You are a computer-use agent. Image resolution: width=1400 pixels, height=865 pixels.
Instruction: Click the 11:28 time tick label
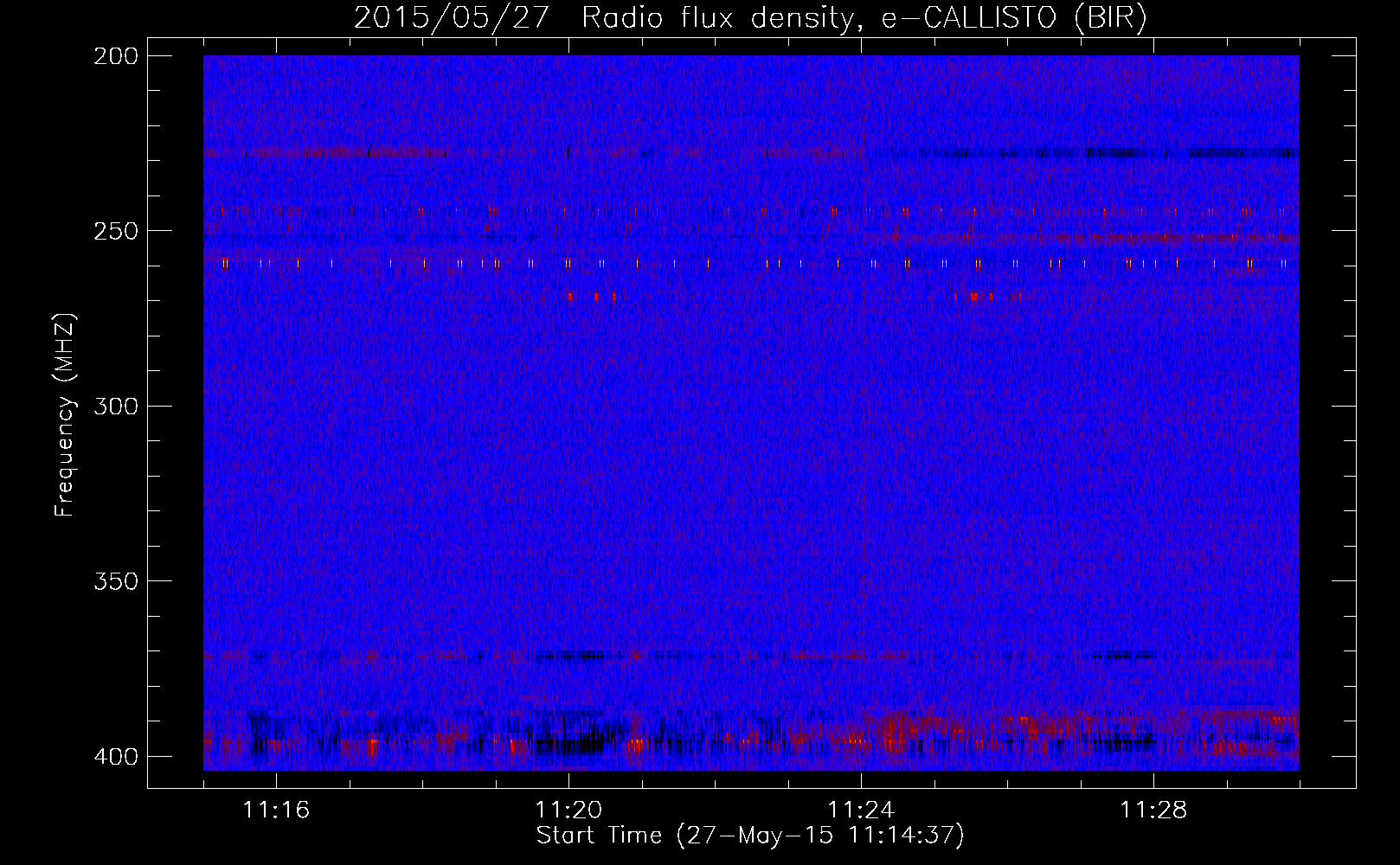tap(1153, 811)
